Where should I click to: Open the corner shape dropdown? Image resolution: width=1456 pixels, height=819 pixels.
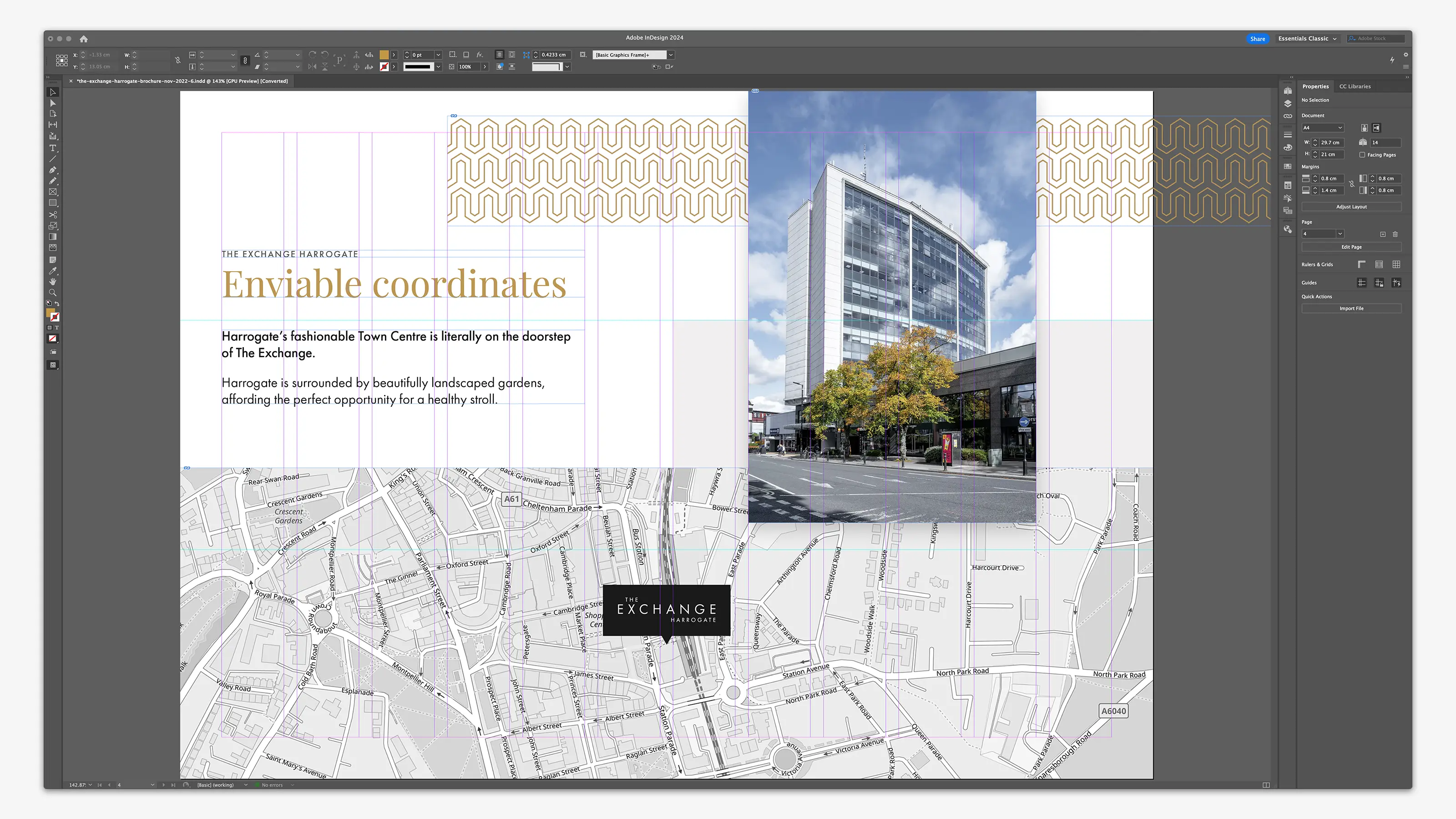tap(567, 67)
